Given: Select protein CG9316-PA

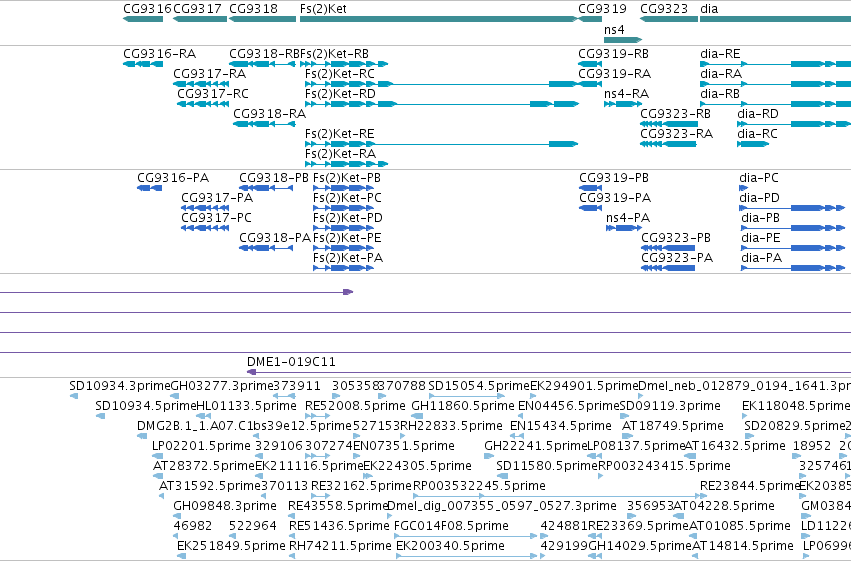Looking at the screenshot, I should [150, 188].
